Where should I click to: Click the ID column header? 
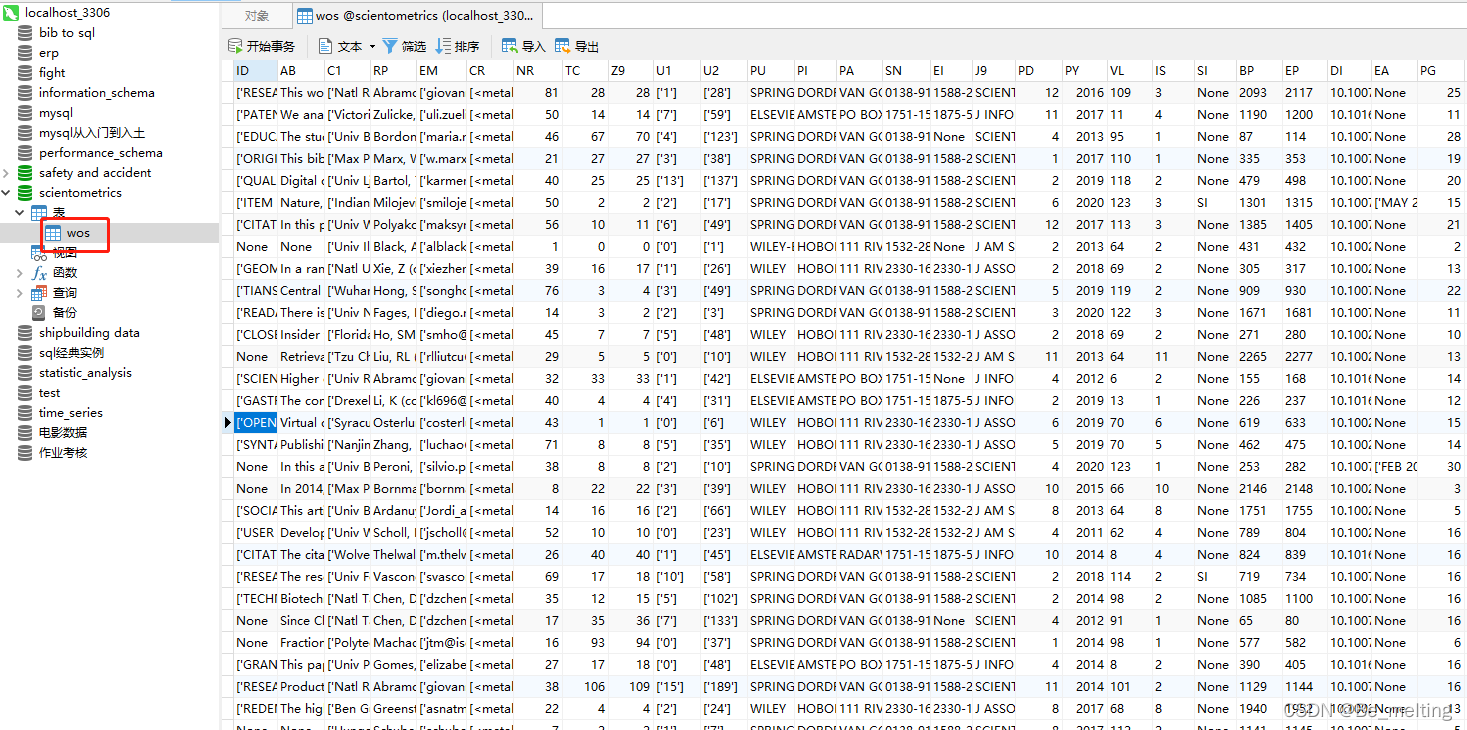(255, 70)
